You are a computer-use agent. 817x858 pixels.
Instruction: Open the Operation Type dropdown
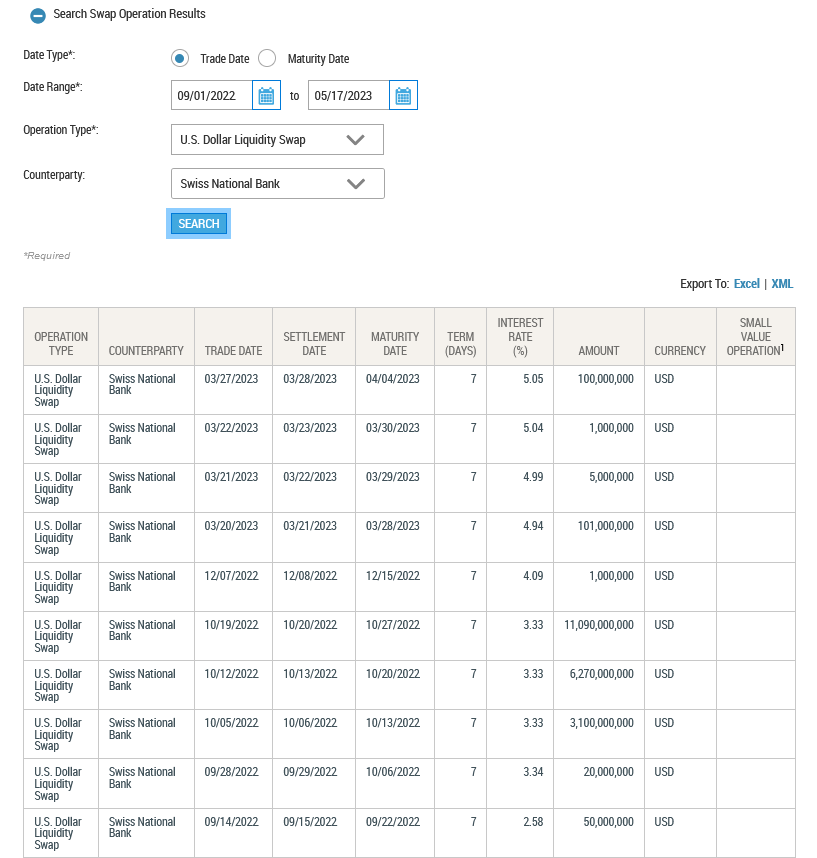[277, 140]
